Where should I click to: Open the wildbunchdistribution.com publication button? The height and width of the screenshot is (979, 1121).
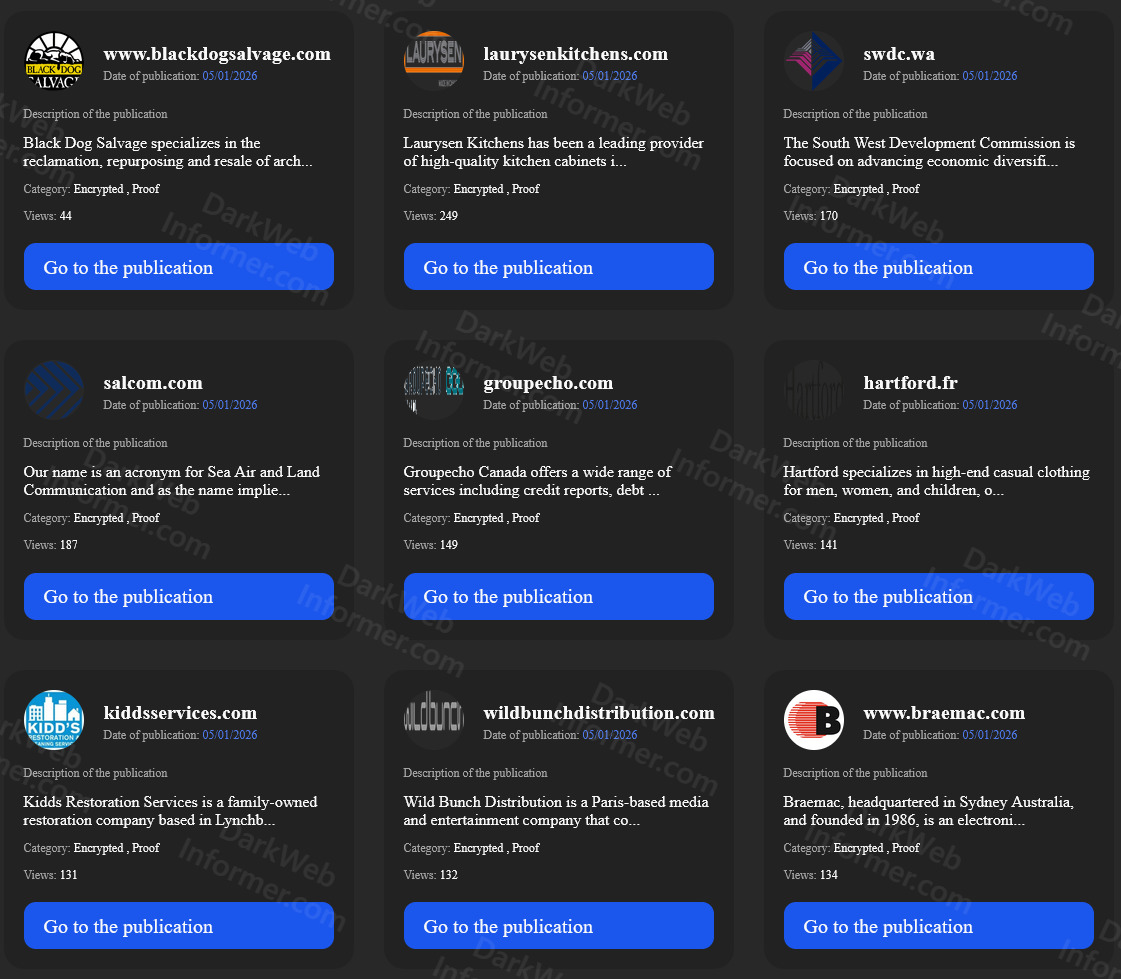point(558,926)
